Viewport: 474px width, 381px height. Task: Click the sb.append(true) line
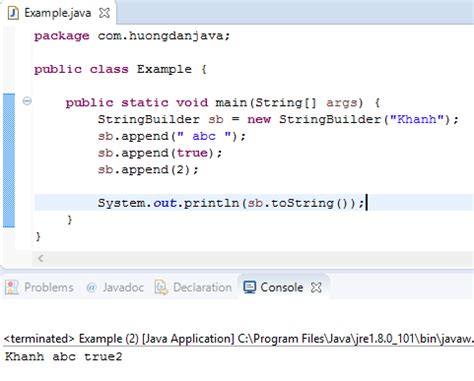click(160, 153)
